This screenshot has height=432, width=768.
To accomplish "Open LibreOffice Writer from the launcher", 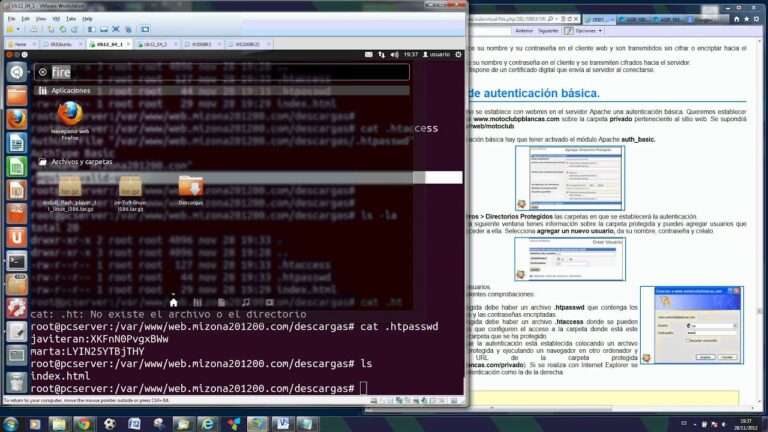I will pyautogui.click(x=16, y=142).
